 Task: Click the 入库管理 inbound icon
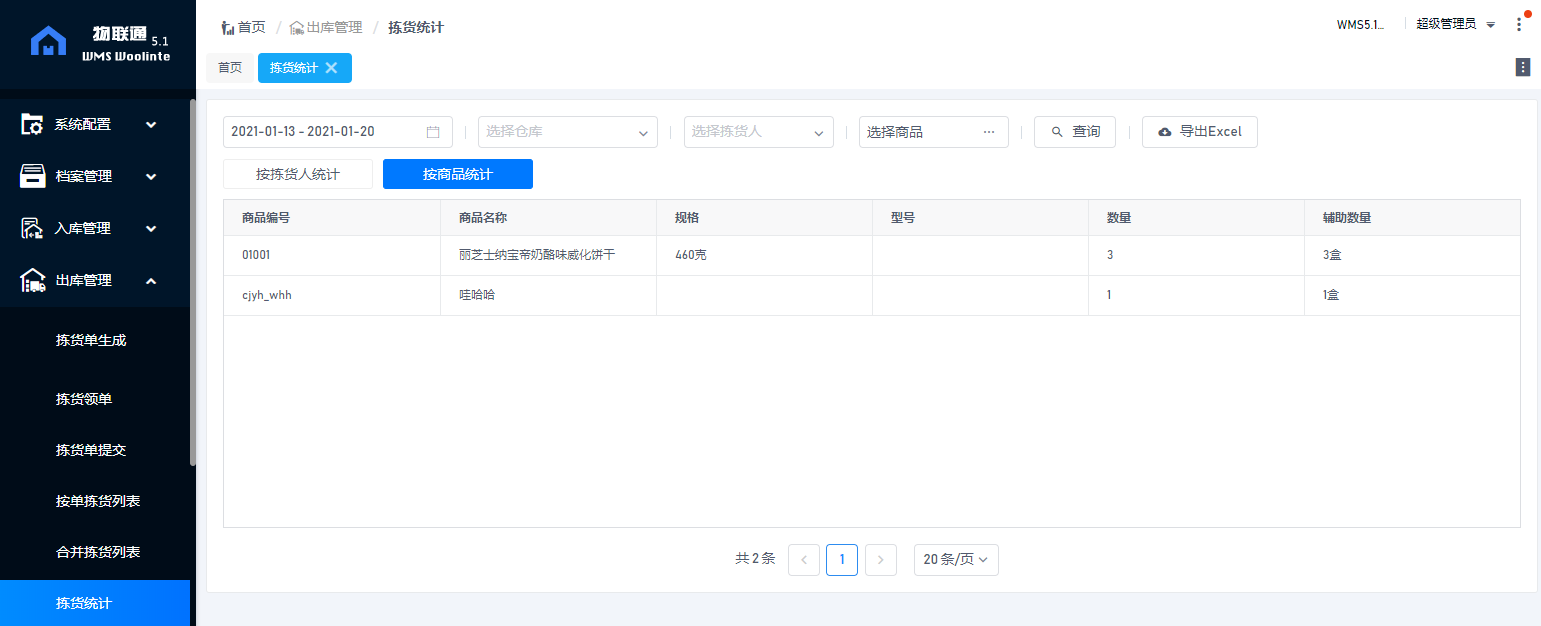click(32, 228)
